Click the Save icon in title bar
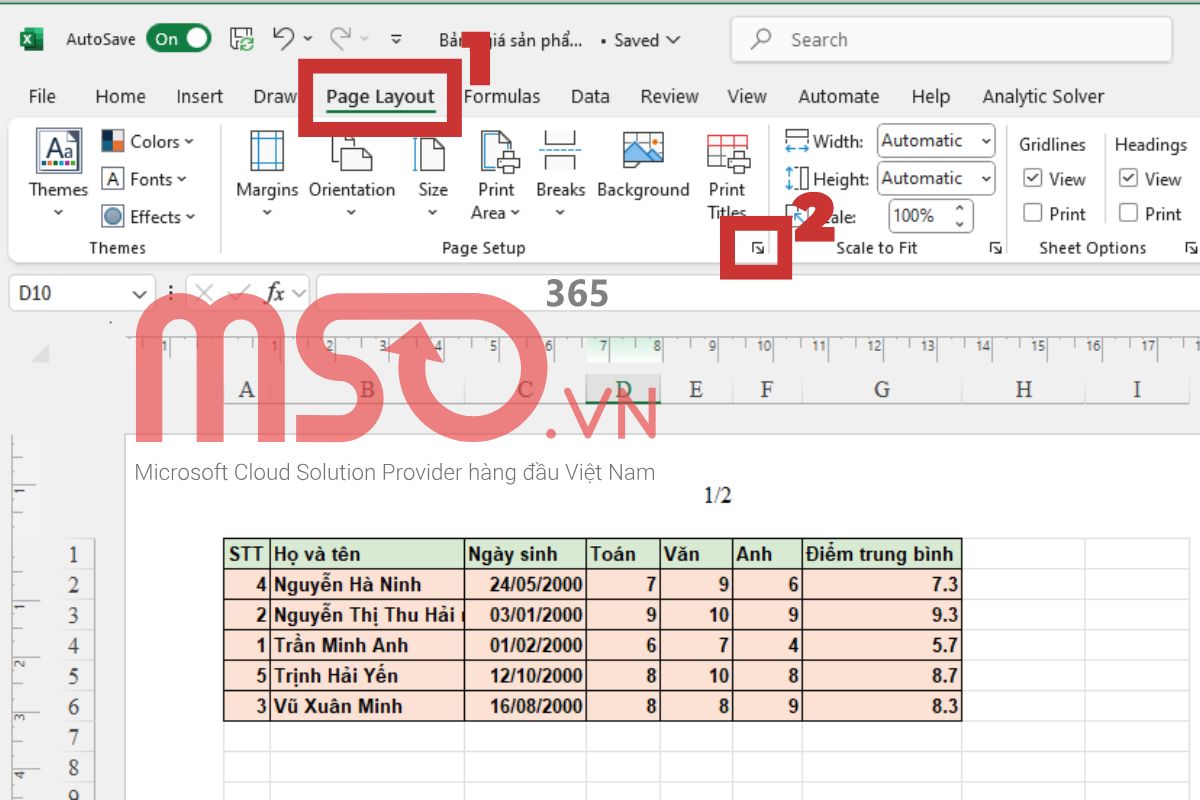Viewport: 1200px width, 800px height. [242, 39]
